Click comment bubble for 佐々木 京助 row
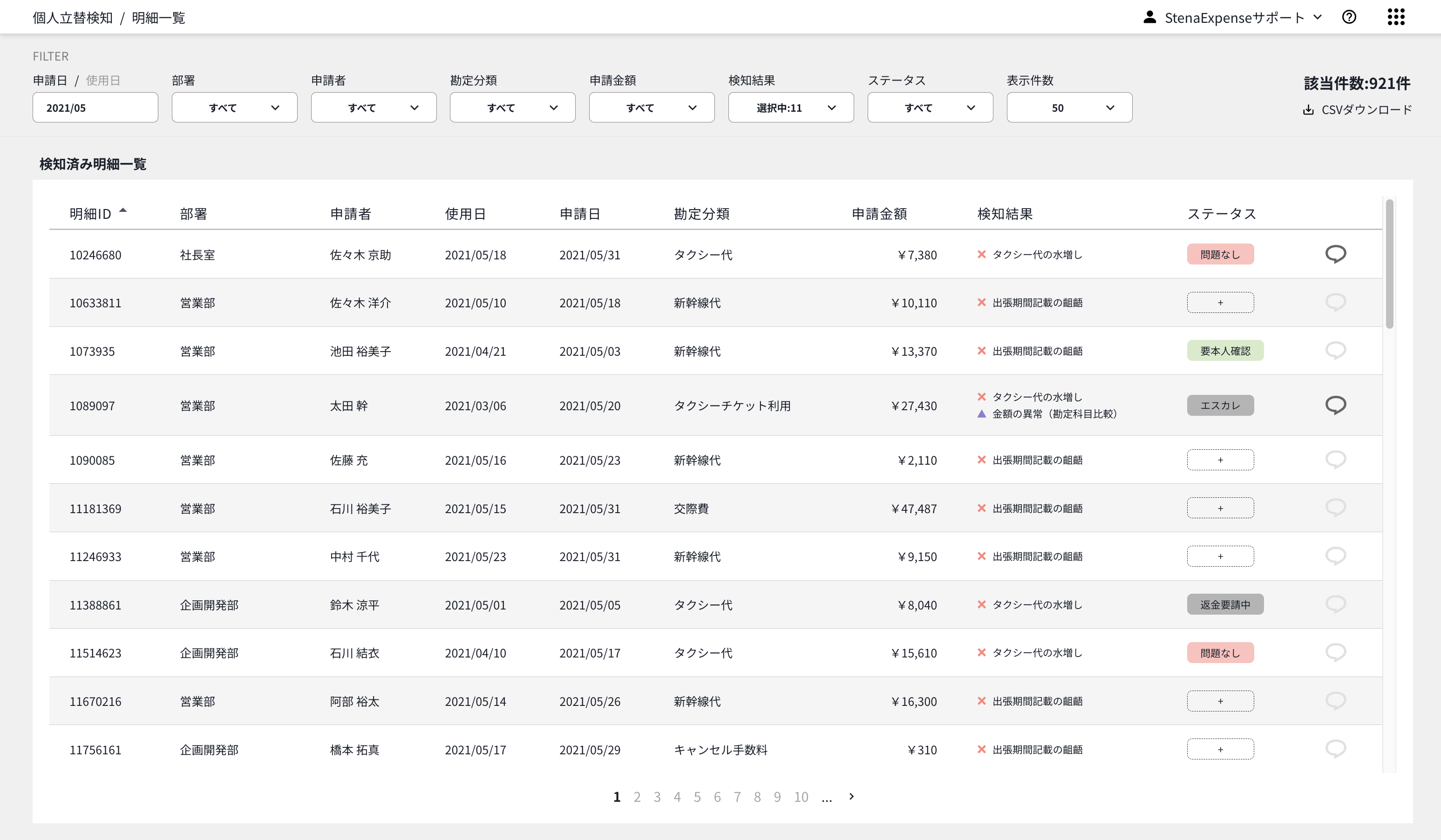Viewport: 1441px width, 840px height. point(1335,254)
